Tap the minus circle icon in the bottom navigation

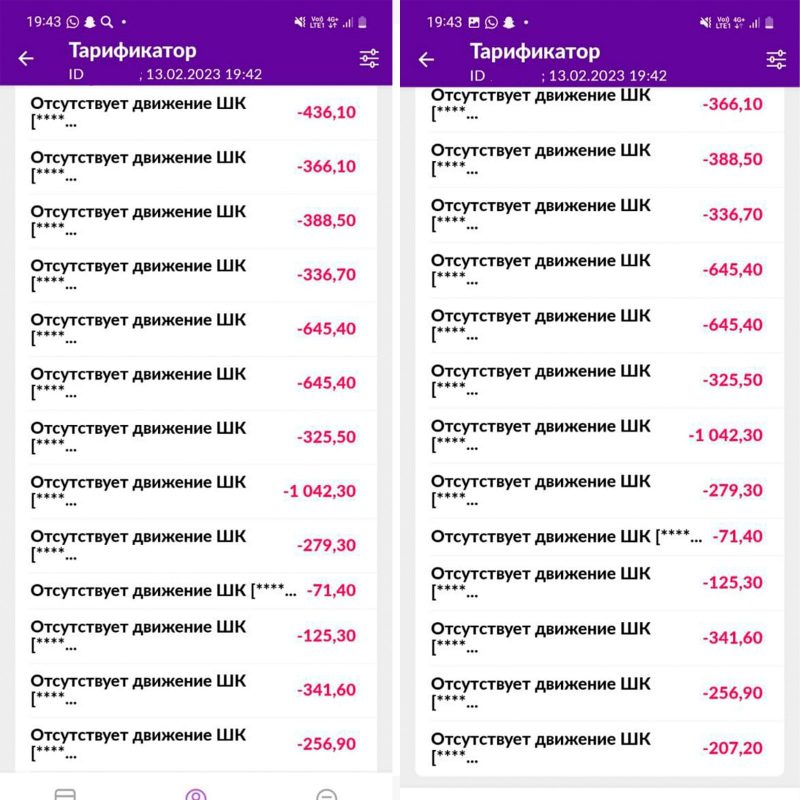(x=326, y=795)
